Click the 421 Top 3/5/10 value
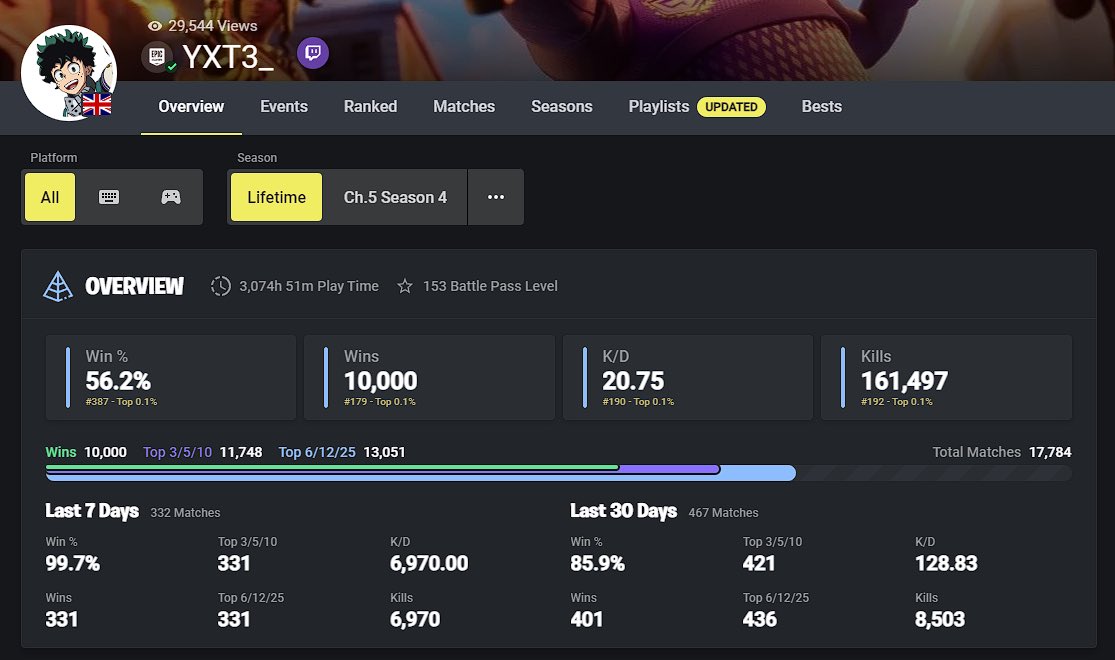This screenshot has width=1115, height=660. tap(759, 564)
